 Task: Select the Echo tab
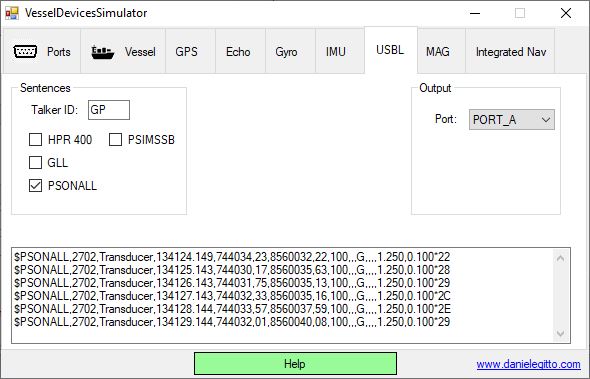click(x=240, y=51)
